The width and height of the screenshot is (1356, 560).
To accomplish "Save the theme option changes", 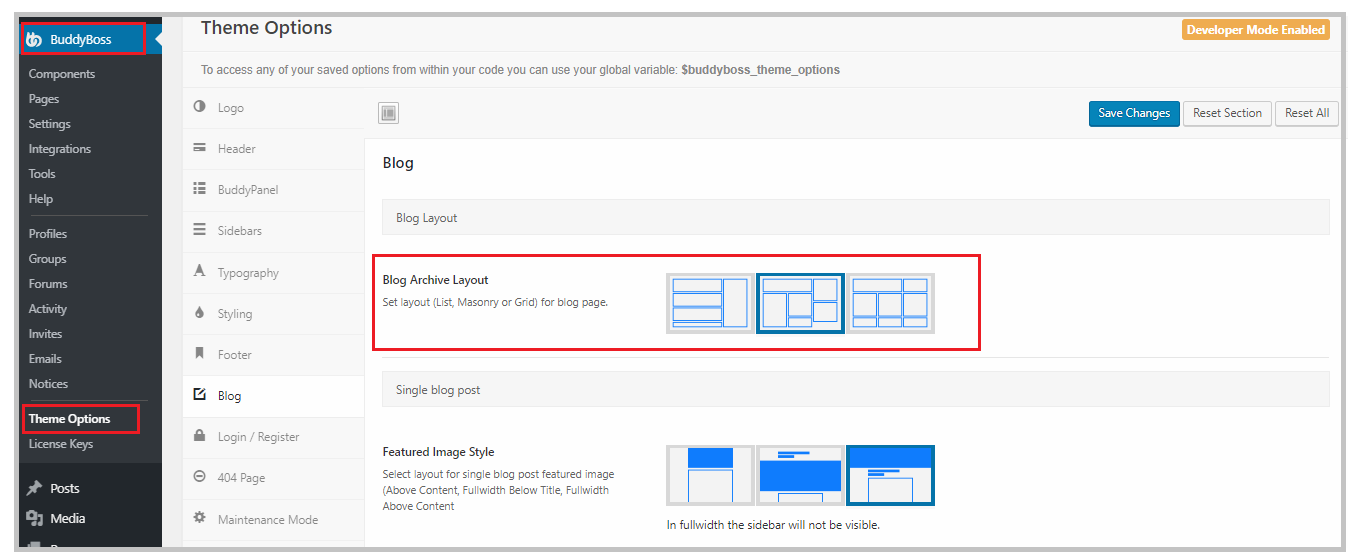I will (1134, 113).
